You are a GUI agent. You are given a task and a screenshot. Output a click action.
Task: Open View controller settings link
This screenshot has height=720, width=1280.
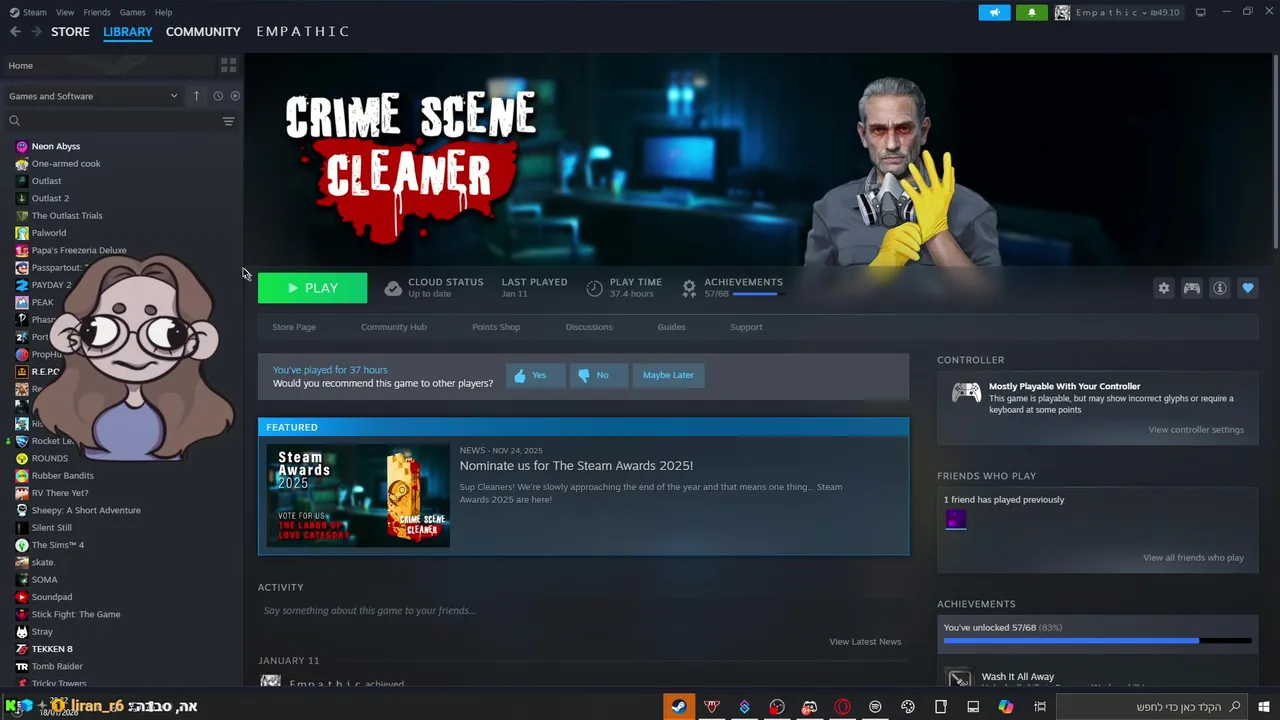(x=1196, y=430)
